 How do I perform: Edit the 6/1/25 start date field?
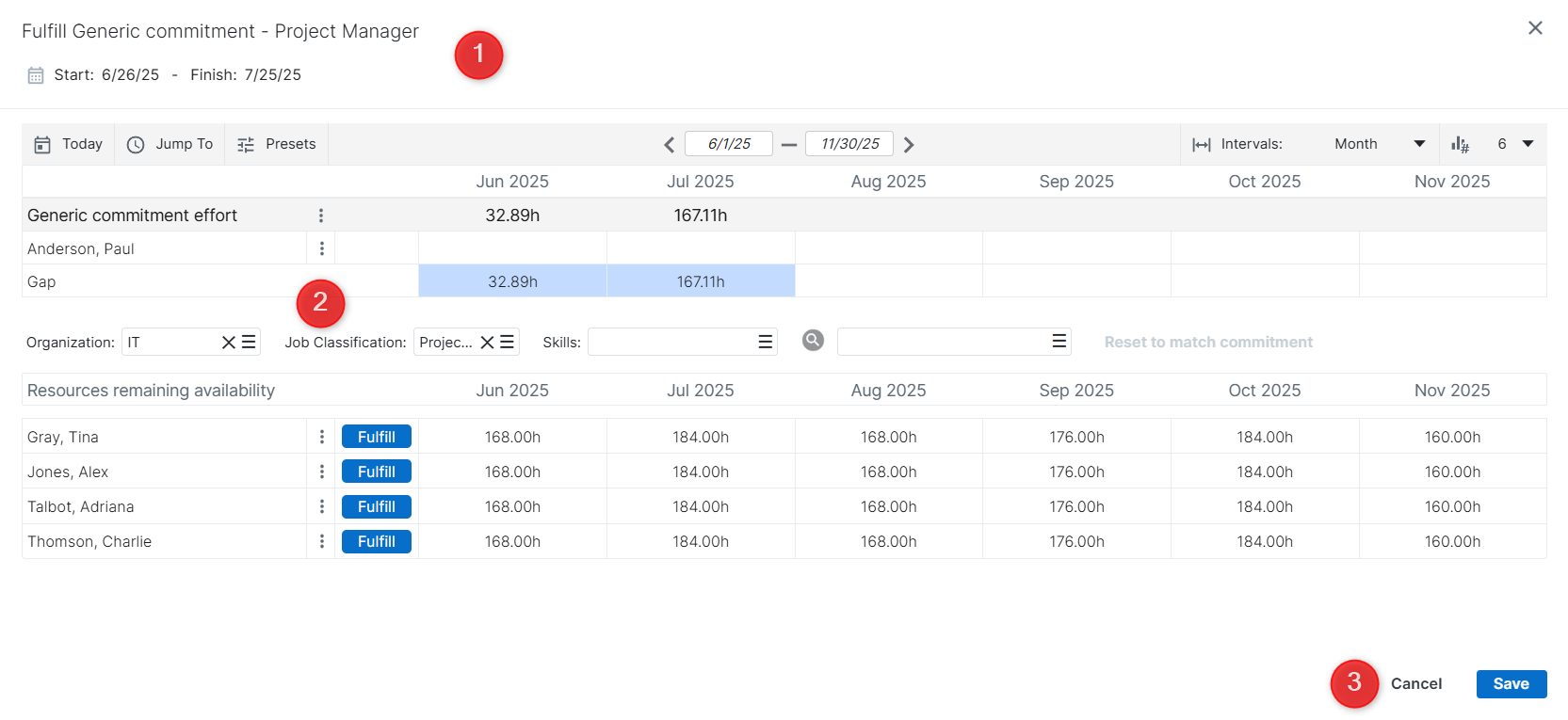coord(729,144)
